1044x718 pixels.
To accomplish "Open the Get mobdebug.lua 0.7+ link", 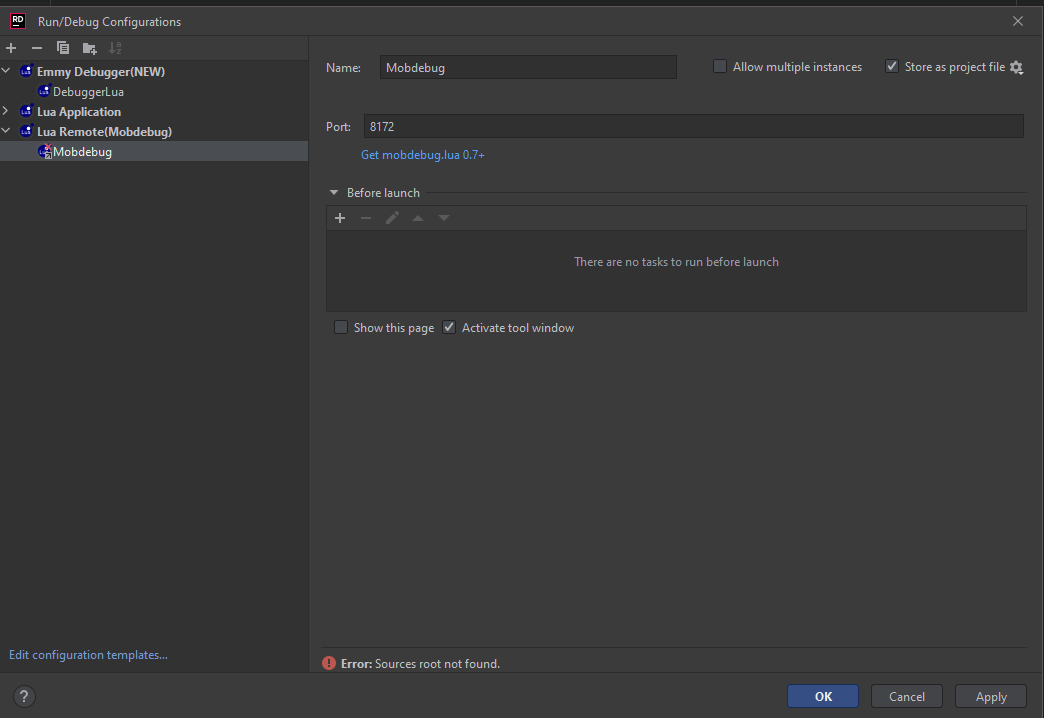I will click(x=422, y=155).
